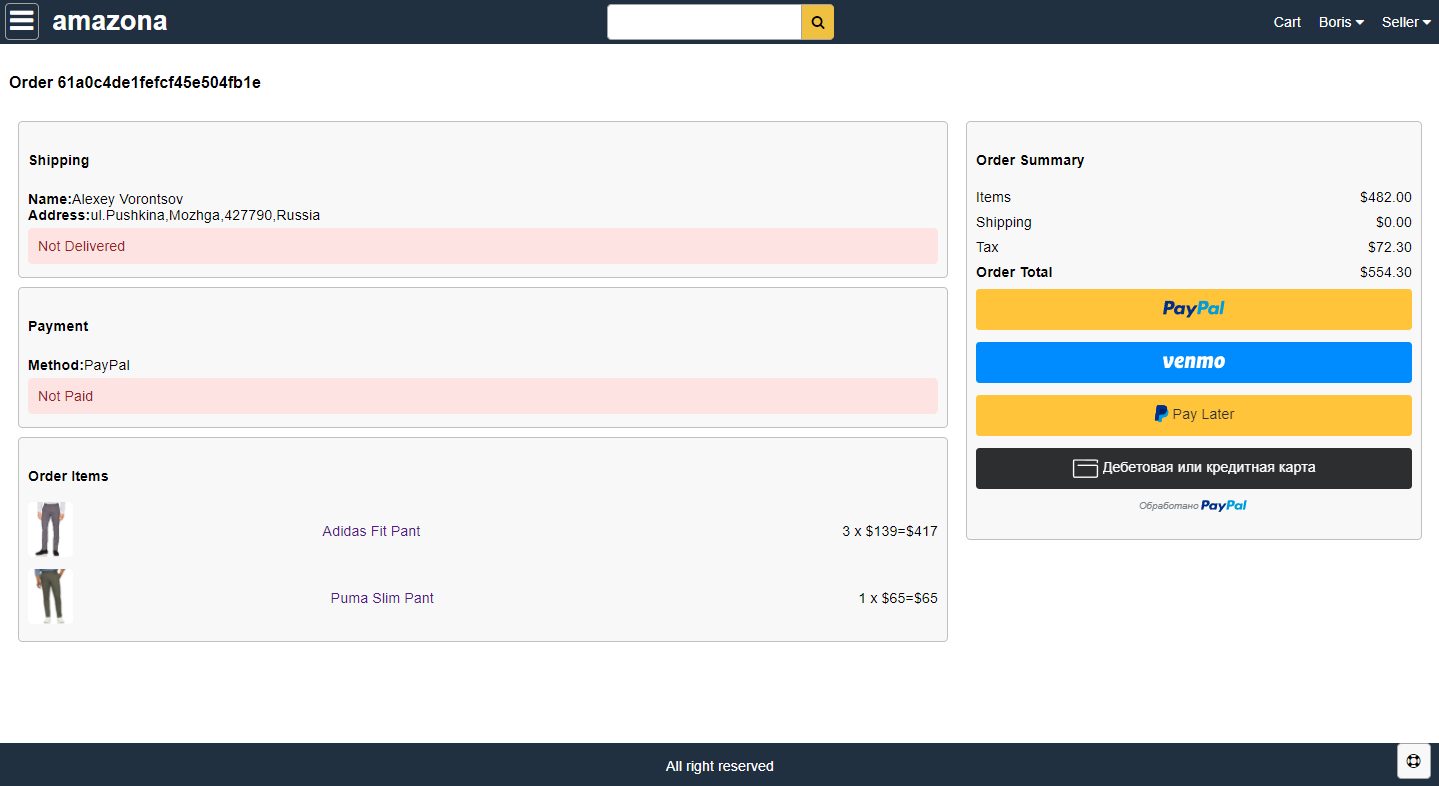1439x786 pixels.
Task: Open the hamburger sidebar menu
Action: click(x=22, y=21)
